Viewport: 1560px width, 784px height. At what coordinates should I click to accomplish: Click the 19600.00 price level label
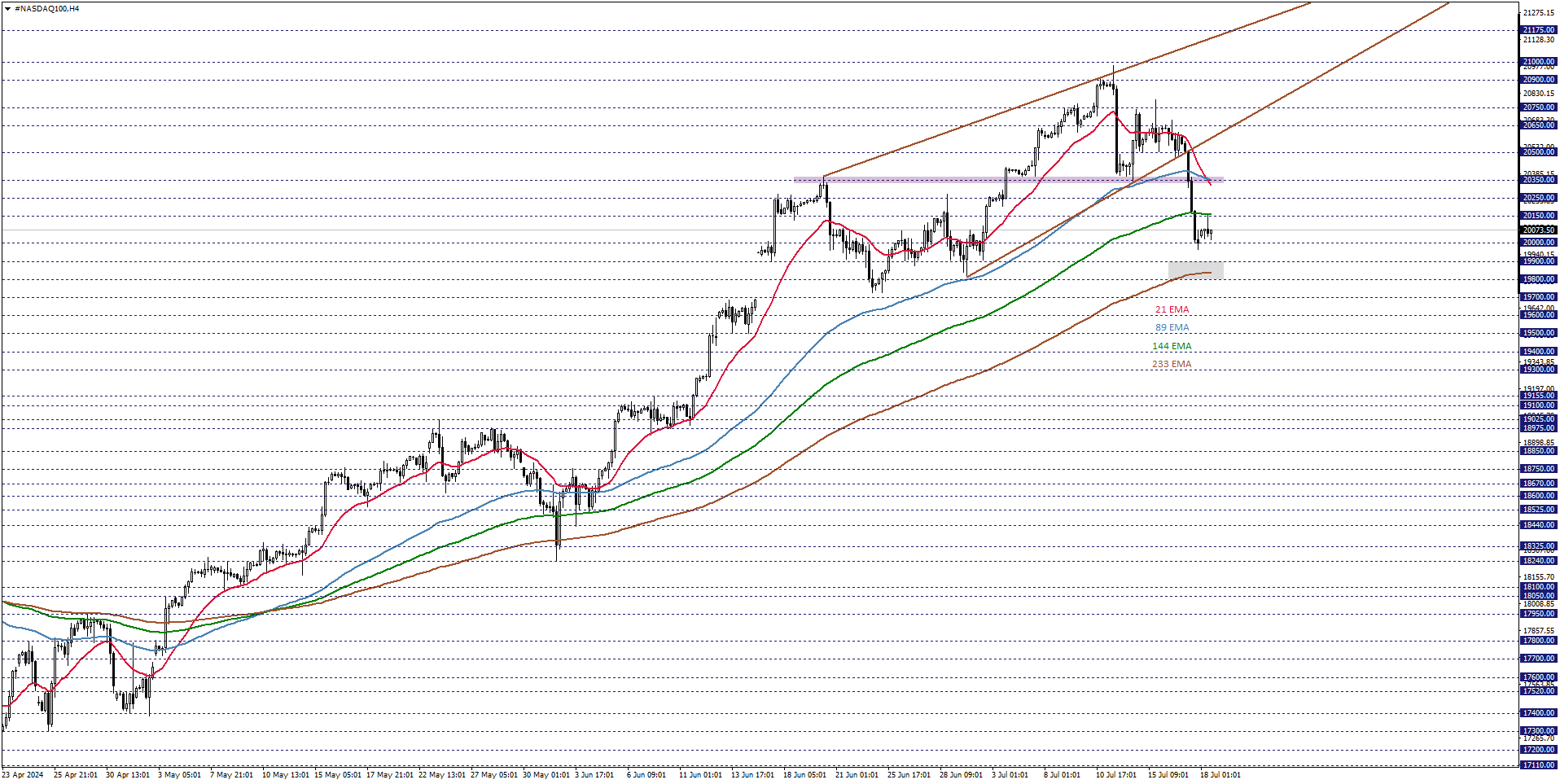1539,315
